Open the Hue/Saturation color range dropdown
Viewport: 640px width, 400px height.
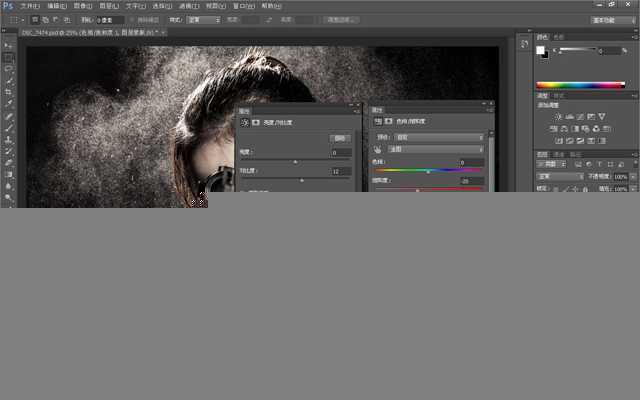coord(436,149)
